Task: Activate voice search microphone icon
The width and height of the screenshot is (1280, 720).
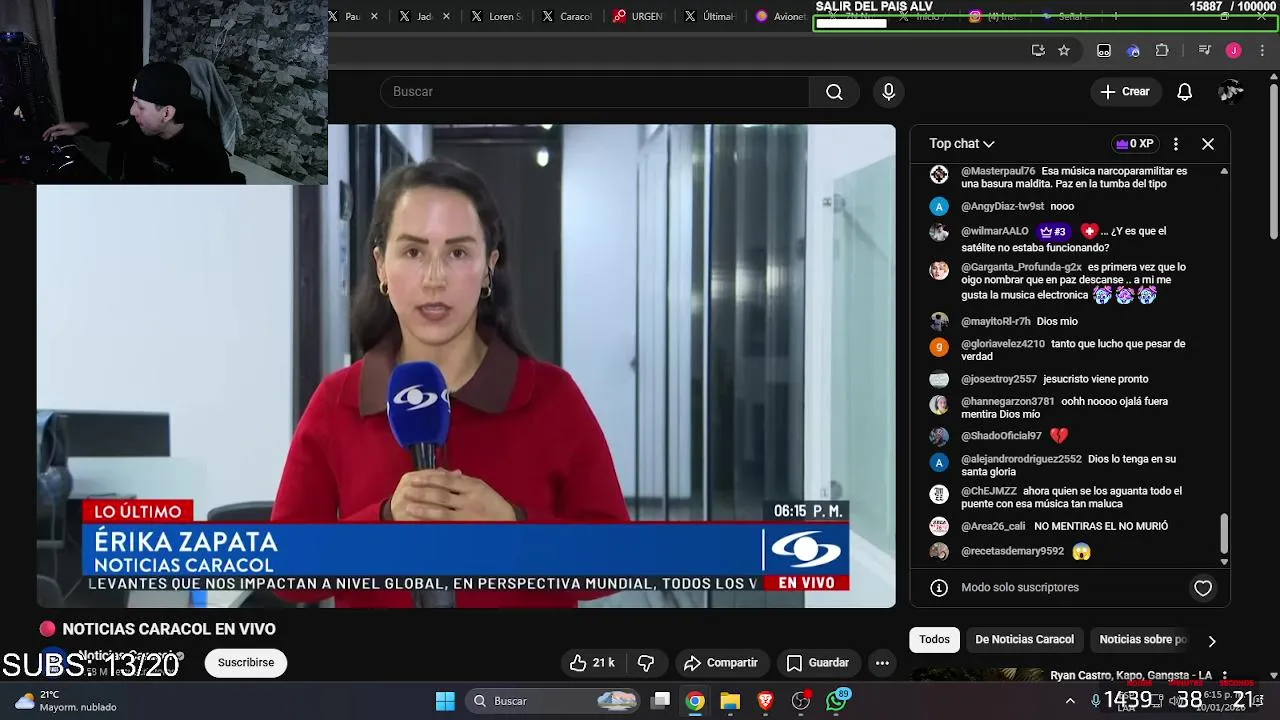Action: tap(888, 92)
